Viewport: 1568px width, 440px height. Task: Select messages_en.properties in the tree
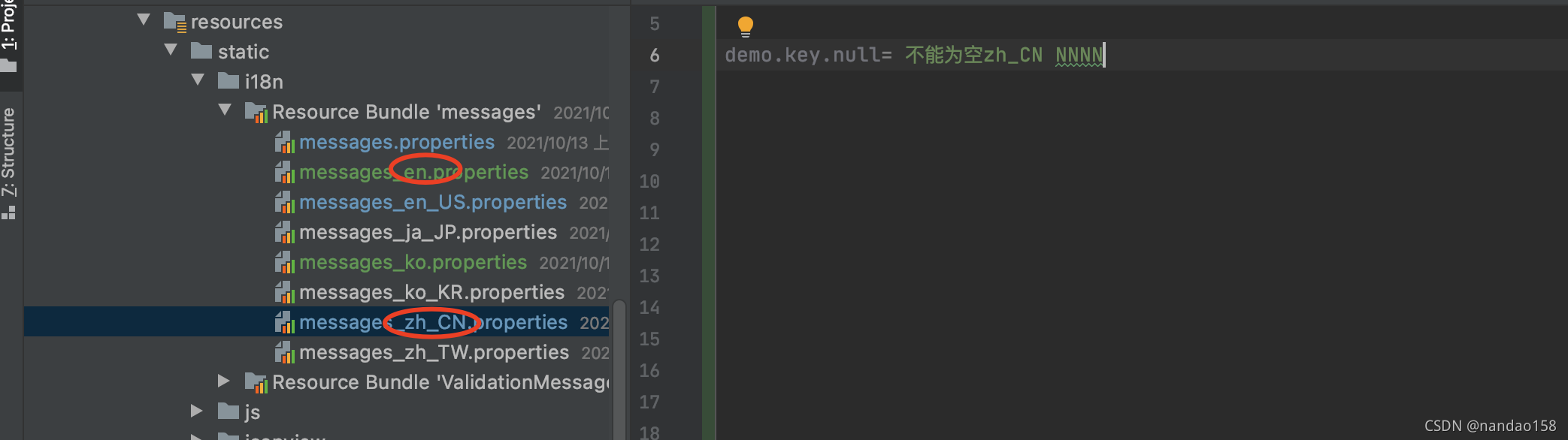click(x=413, y=172)
